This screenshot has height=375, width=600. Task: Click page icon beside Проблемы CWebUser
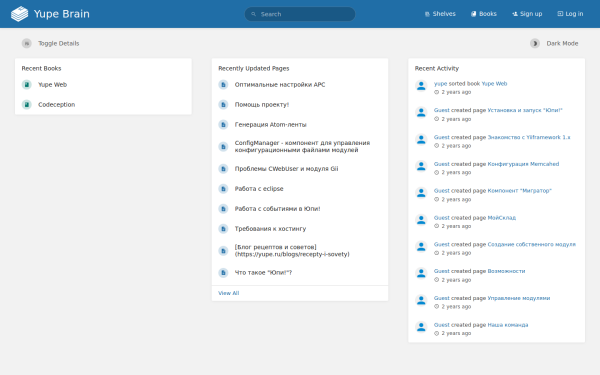tap(223, 169)
